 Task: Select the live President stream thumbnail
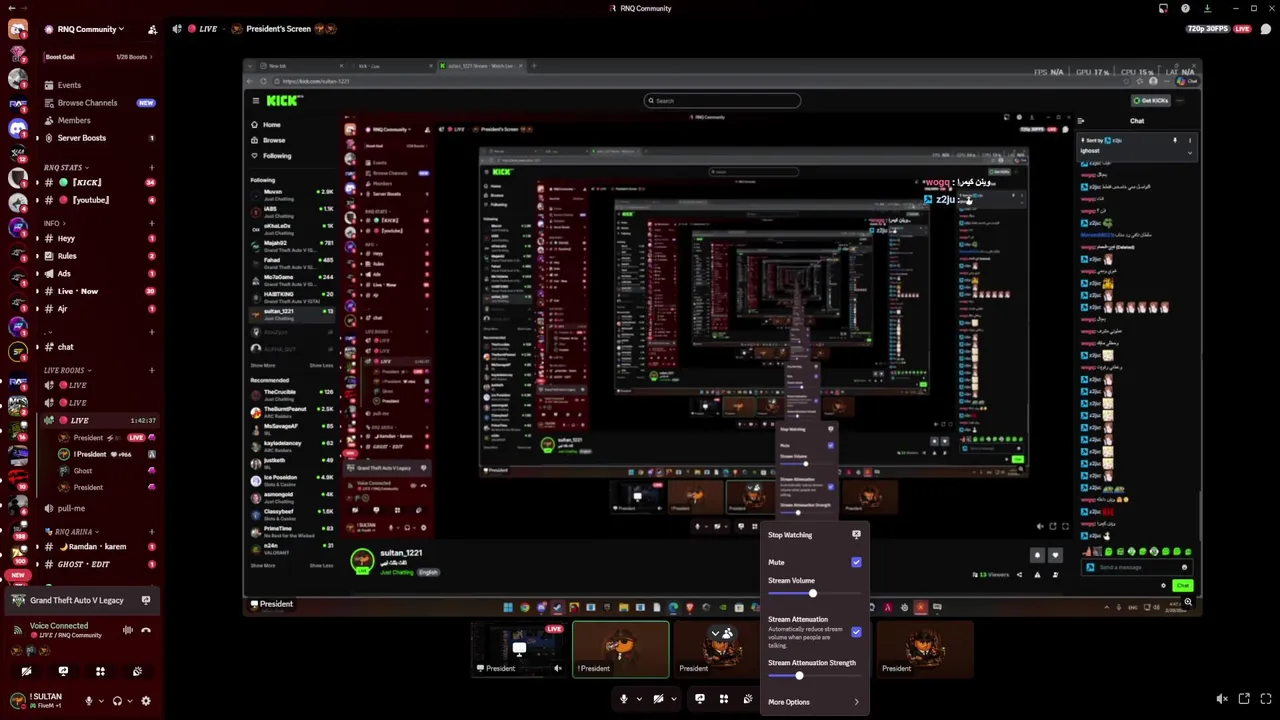point(519,649)
